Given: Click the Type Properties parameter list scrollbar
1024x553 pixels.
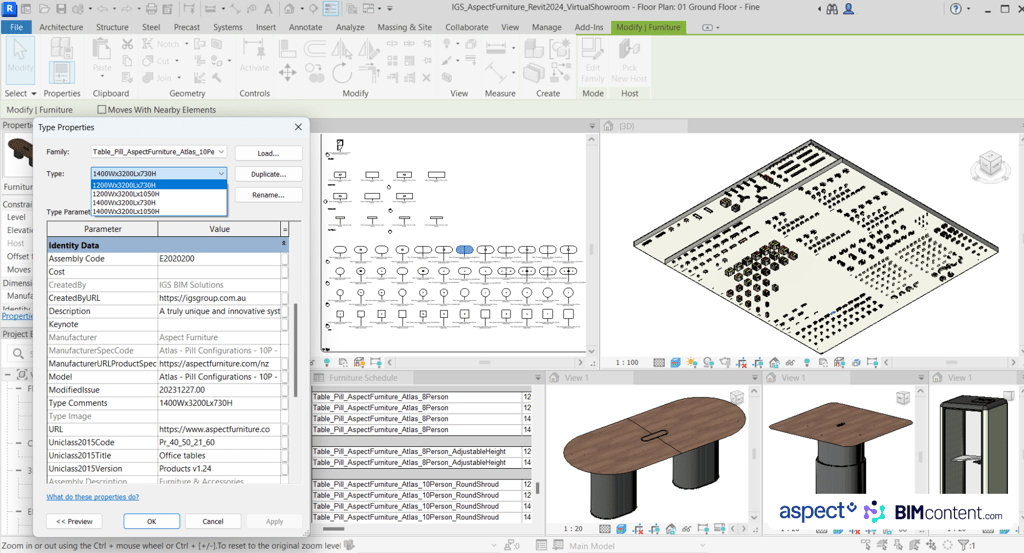Looking at the screenshot, I should tap(296, 349).
